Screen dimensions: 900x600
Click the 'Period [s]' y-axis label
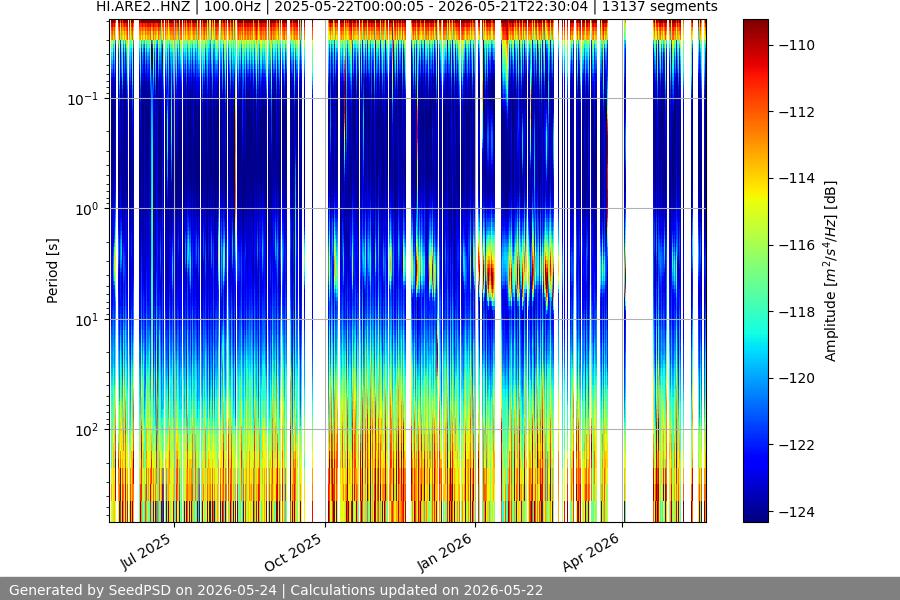click(52, 271)
